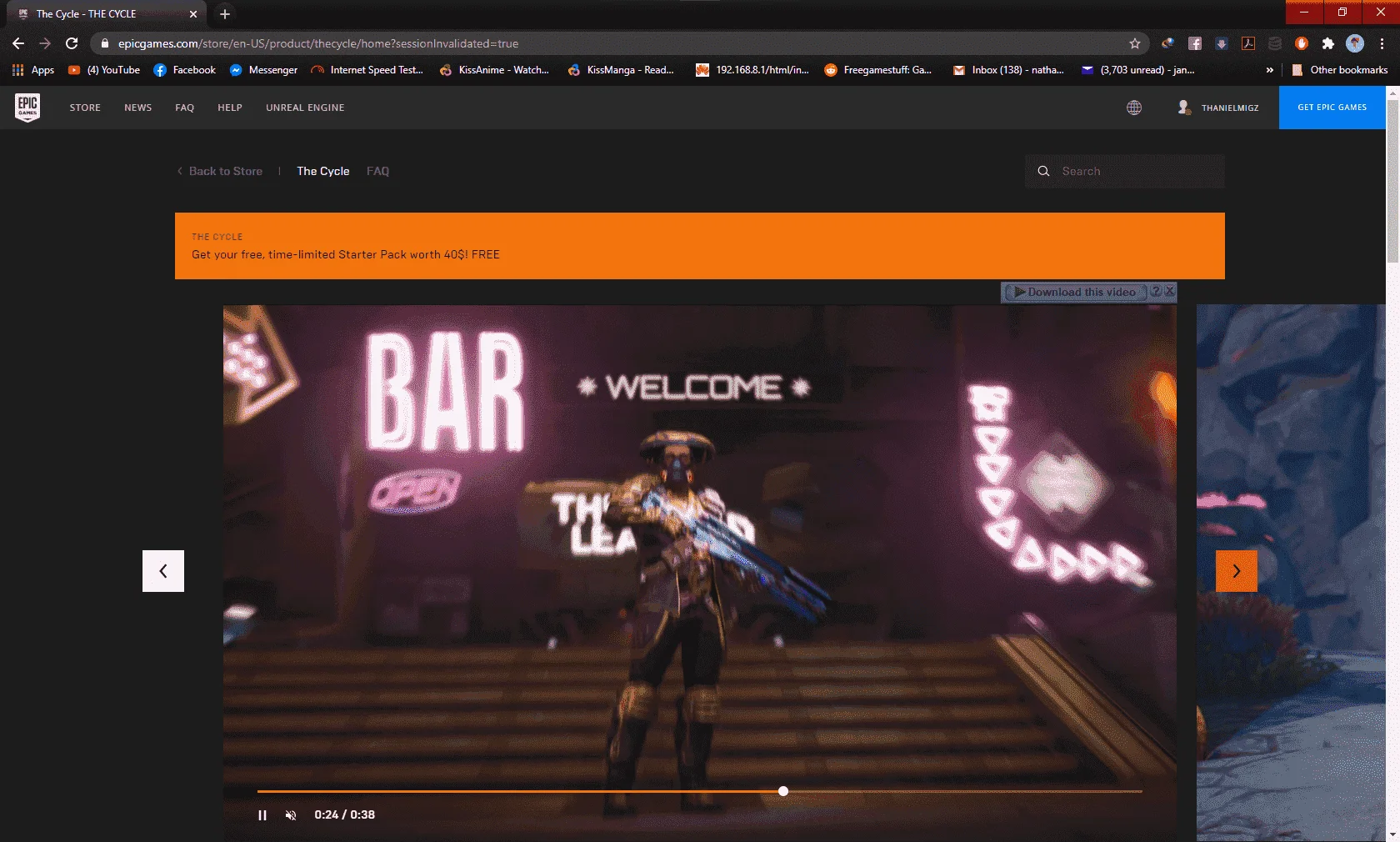Open the KissAnime bookmark

click(494, 70)
